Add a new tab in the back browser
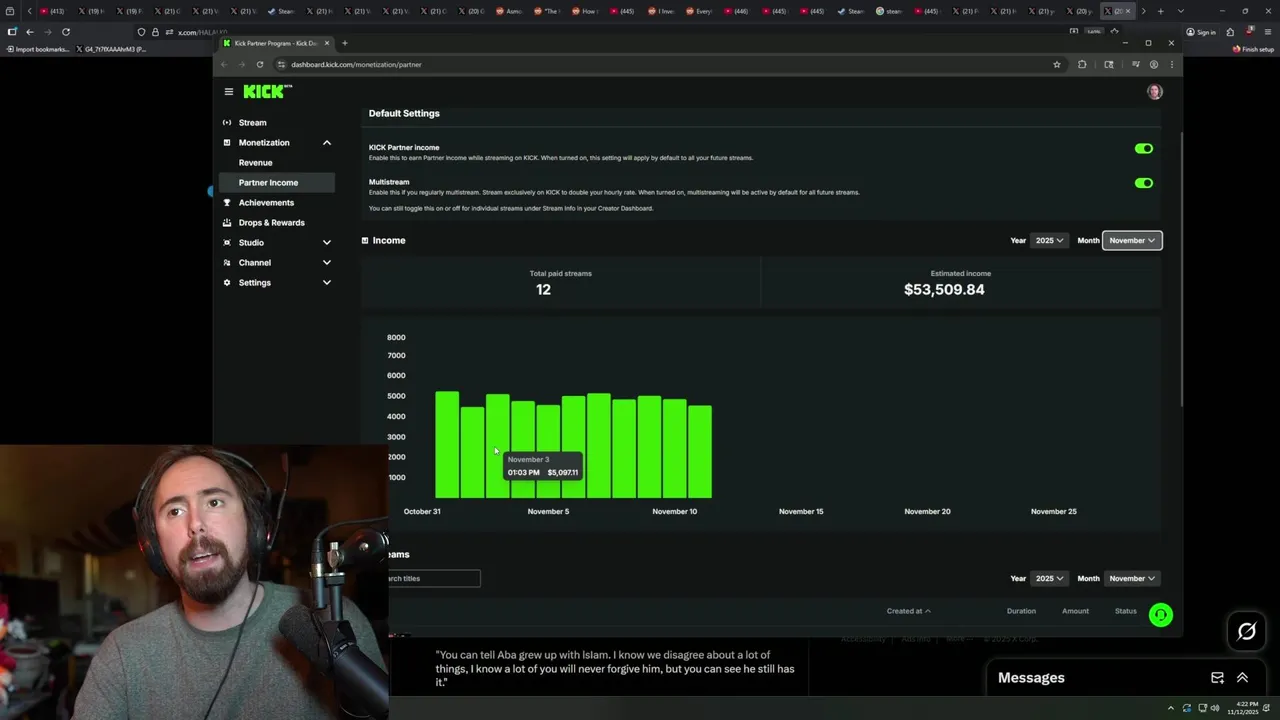 [x=1160, y=11]
